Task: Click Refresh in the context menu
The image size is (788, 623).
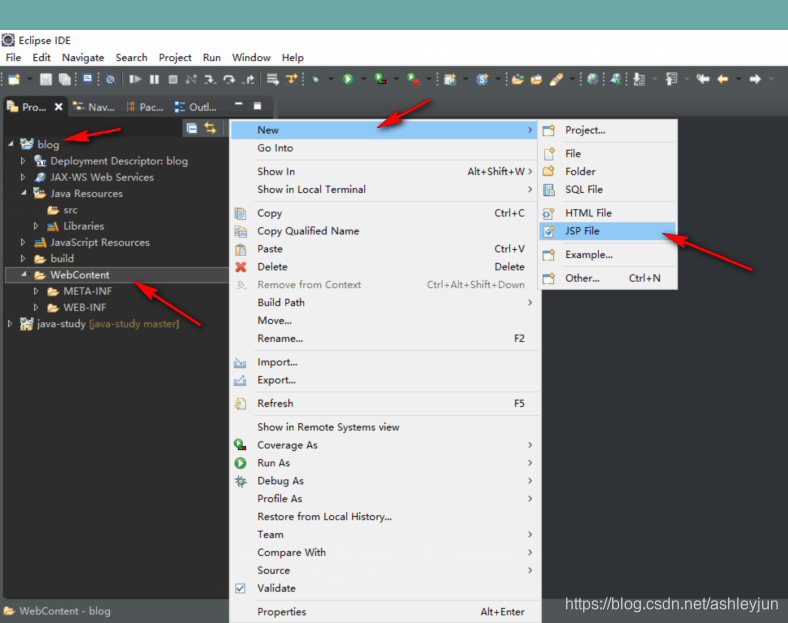Action: (385, 403)
